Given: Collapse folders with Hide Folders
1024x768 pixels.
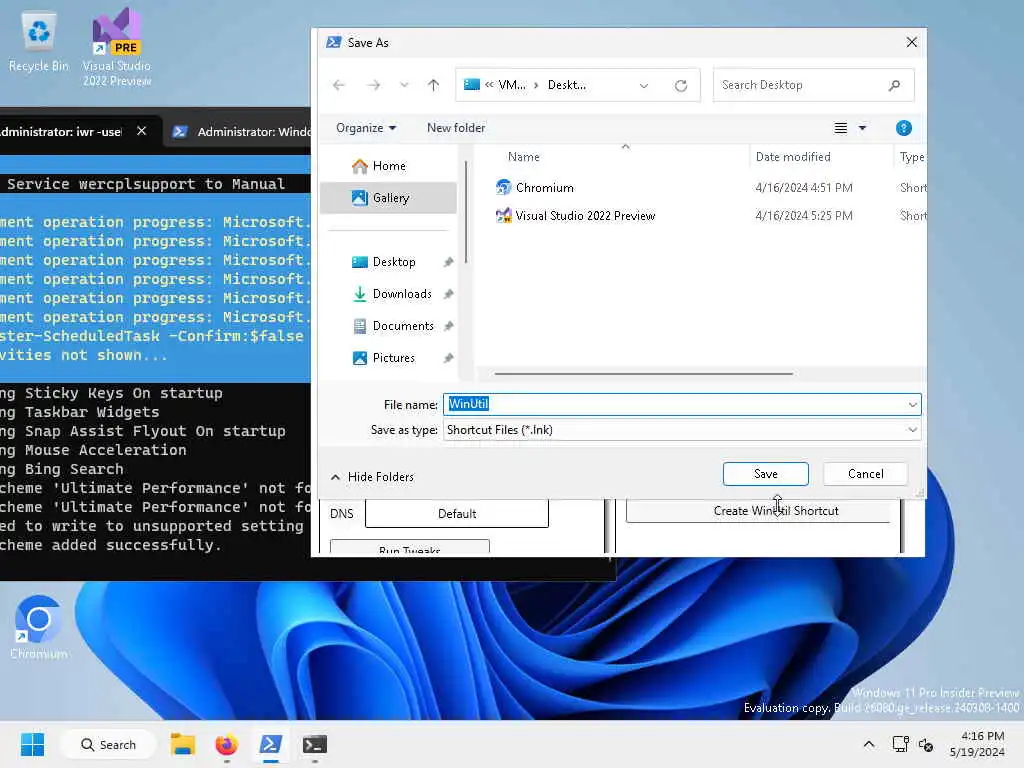Looking at the screenshot, I should coord(372,477).
